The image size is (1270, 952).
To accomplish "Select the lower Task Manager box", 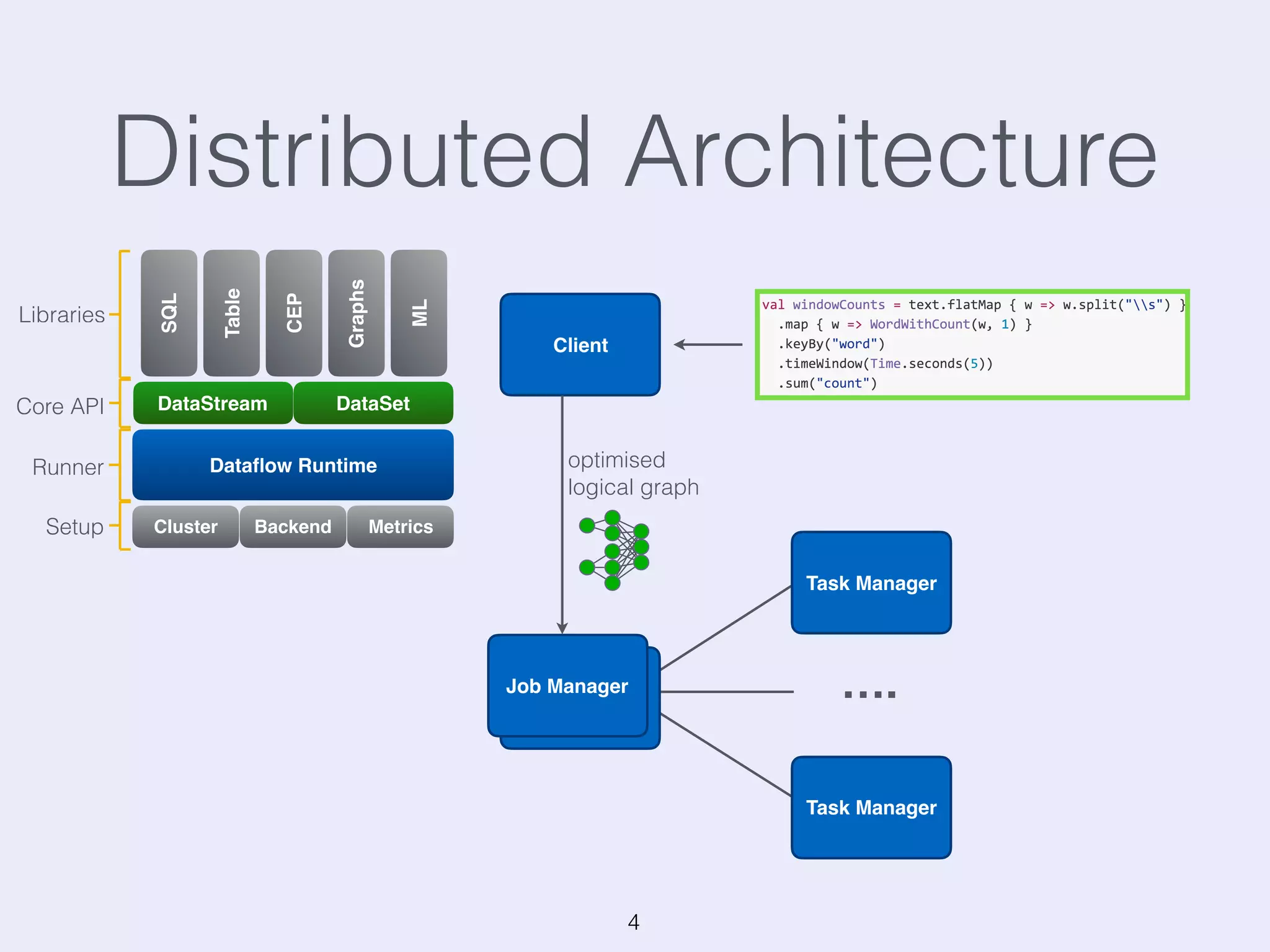I will tap(871, 808).
